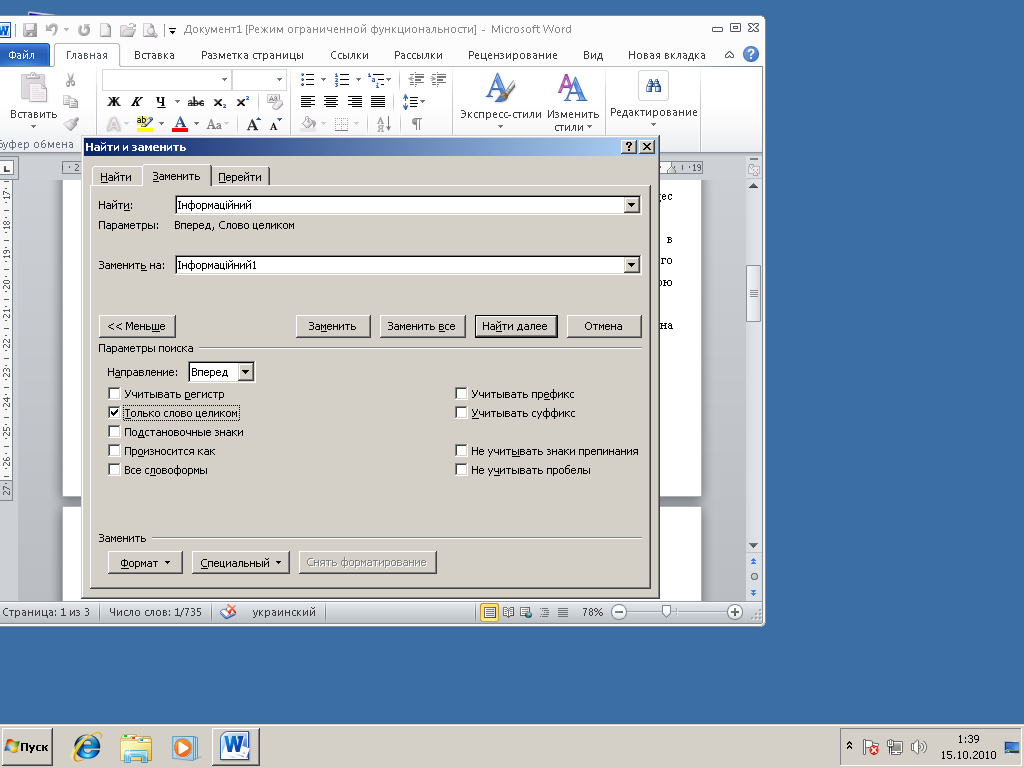The height and width of the screenshot is (768, 1024).
Task: Open Специальный dropdown button
Action: (x=240, y=562)
